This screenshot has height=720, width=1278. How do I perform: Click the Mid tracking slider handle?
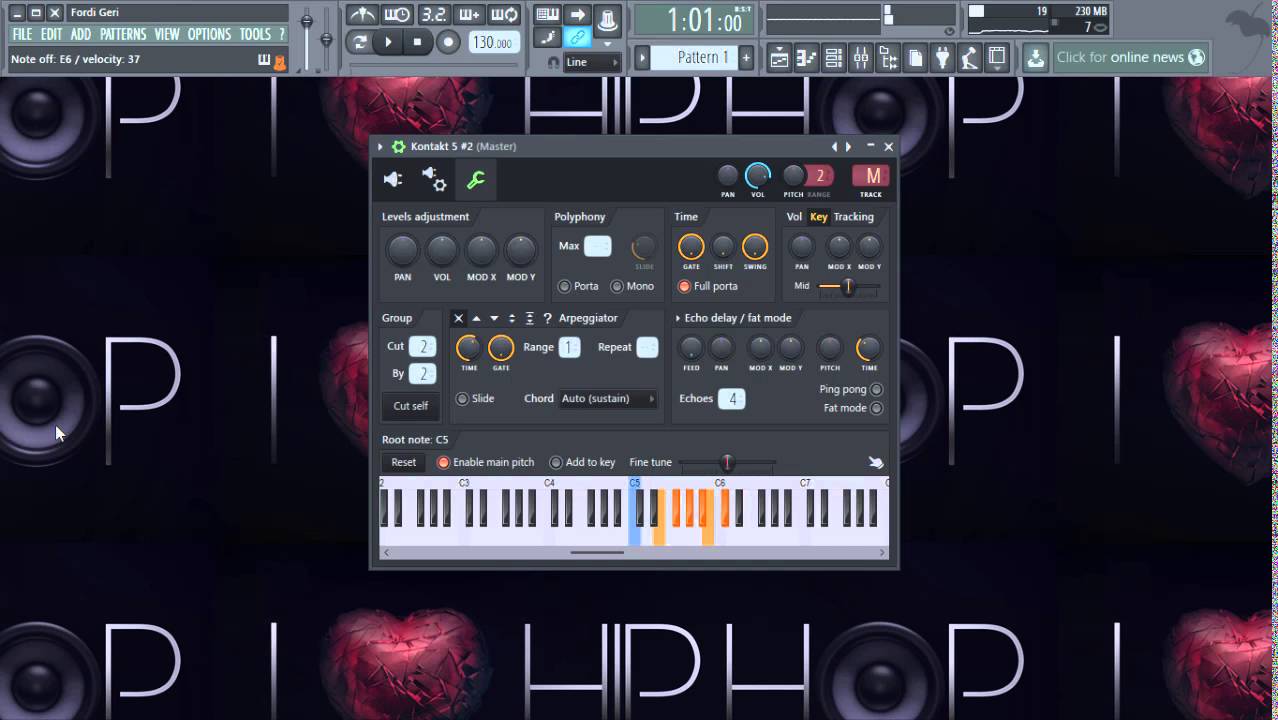tap(848, 287)
